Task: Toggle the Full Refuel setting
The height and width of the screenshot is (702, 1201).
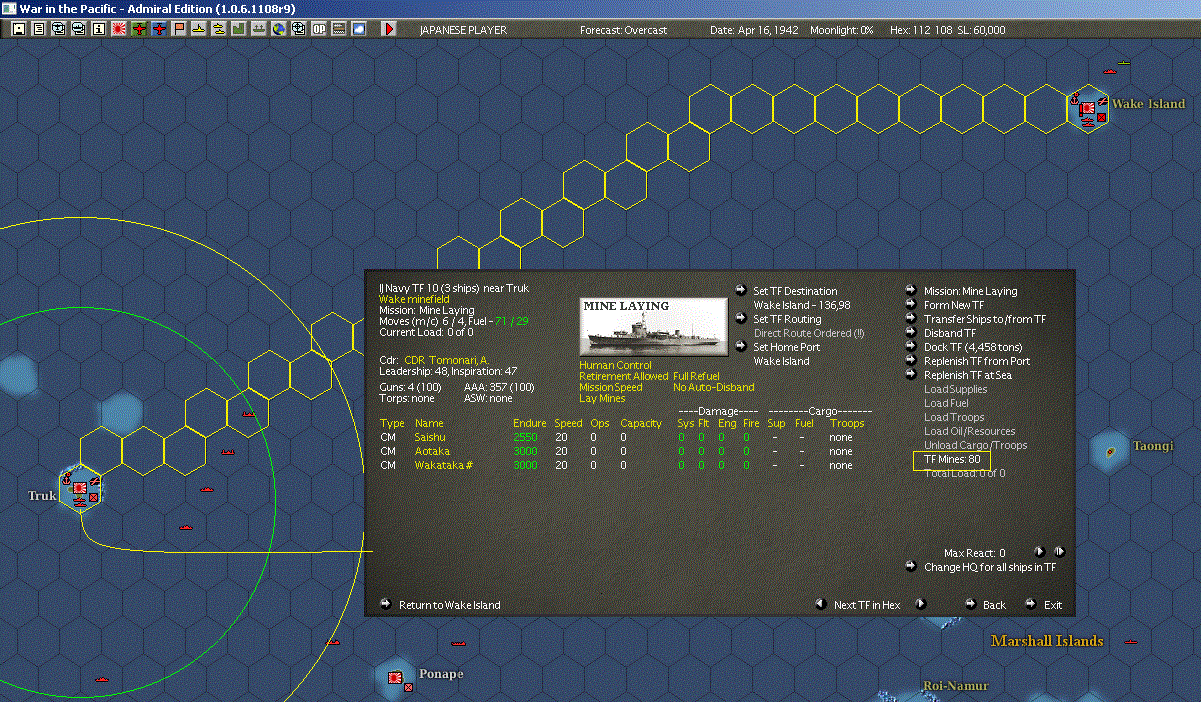Action: [696, 377]
